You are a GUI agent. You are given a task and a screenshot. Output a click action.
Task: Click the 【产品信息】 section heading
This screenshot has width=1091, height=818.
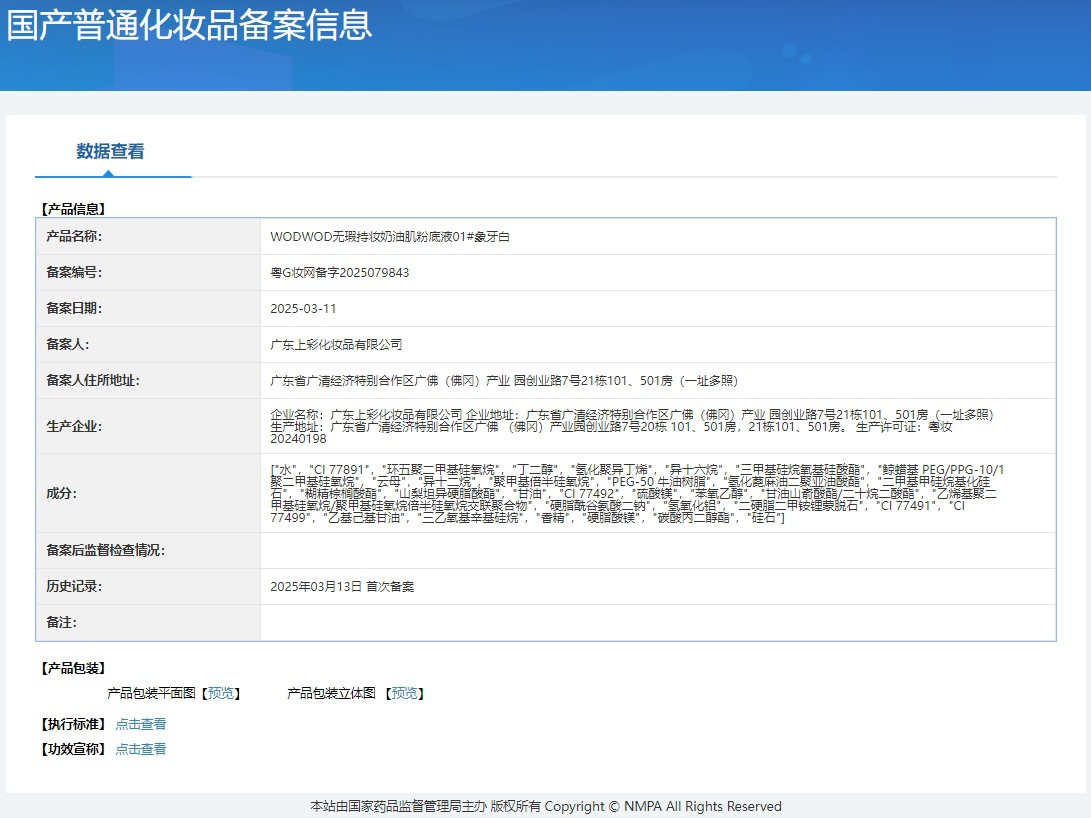click(73, 209)
